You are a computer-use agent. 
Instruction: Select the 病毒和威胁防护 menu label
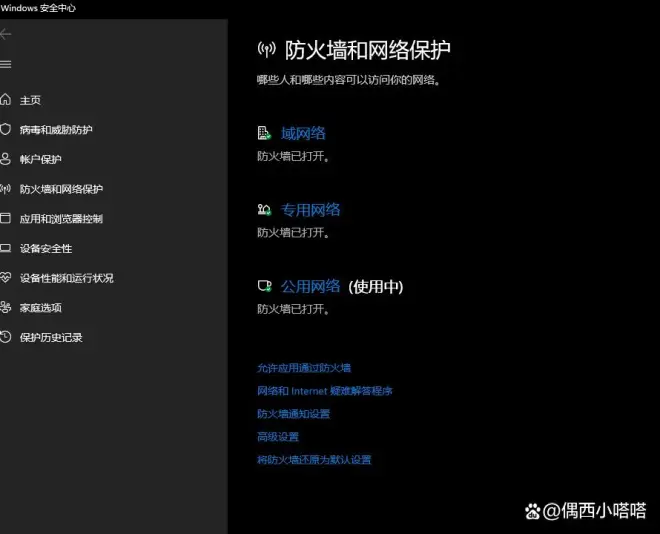point(56,130)
